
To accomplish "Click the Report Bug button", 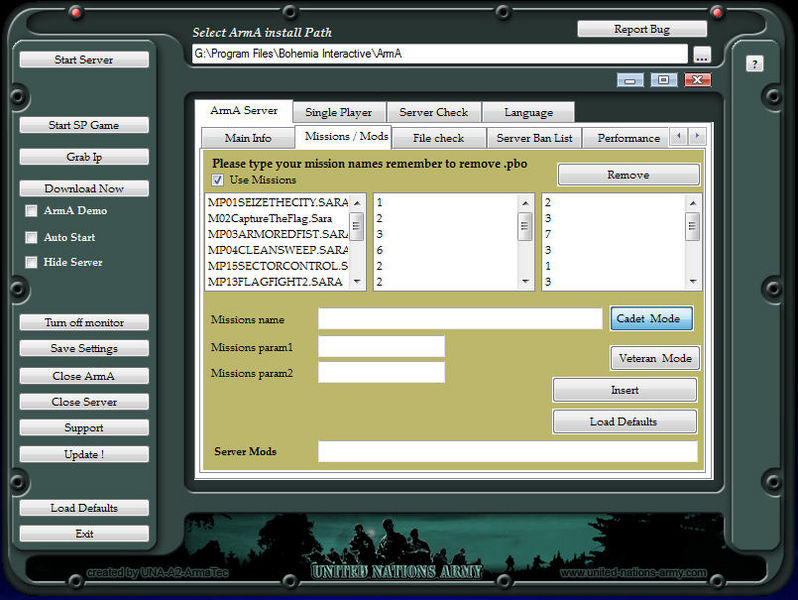I will (641, 30).
